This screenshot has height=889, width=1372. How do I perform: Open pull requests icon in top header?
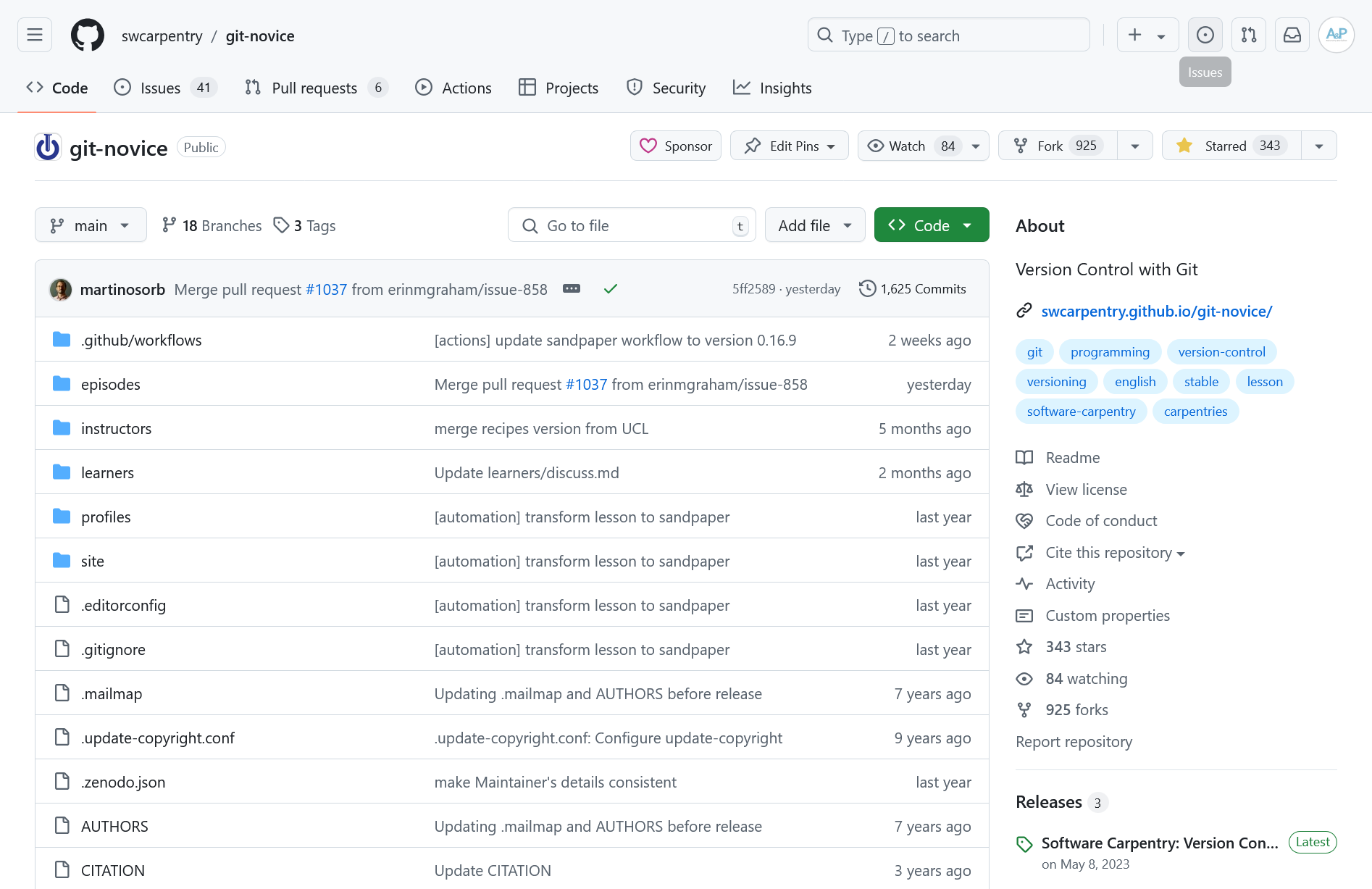(1249, 35)
